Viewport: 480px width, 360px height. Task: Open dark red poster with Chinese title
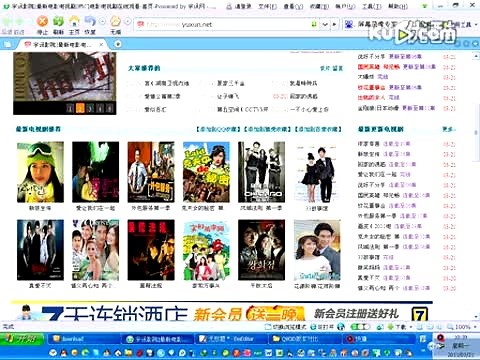(151, 250)
